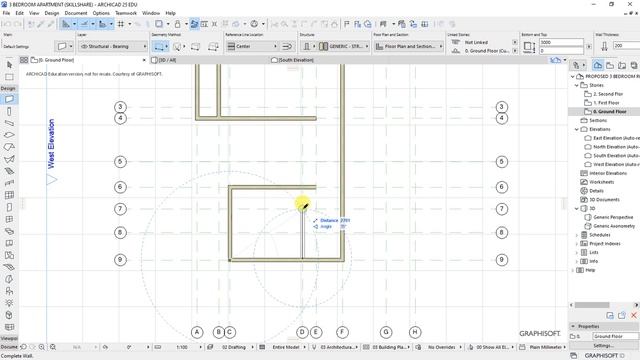
Task: Click the wall top height field 3000
Action: (x=561, y=42)
